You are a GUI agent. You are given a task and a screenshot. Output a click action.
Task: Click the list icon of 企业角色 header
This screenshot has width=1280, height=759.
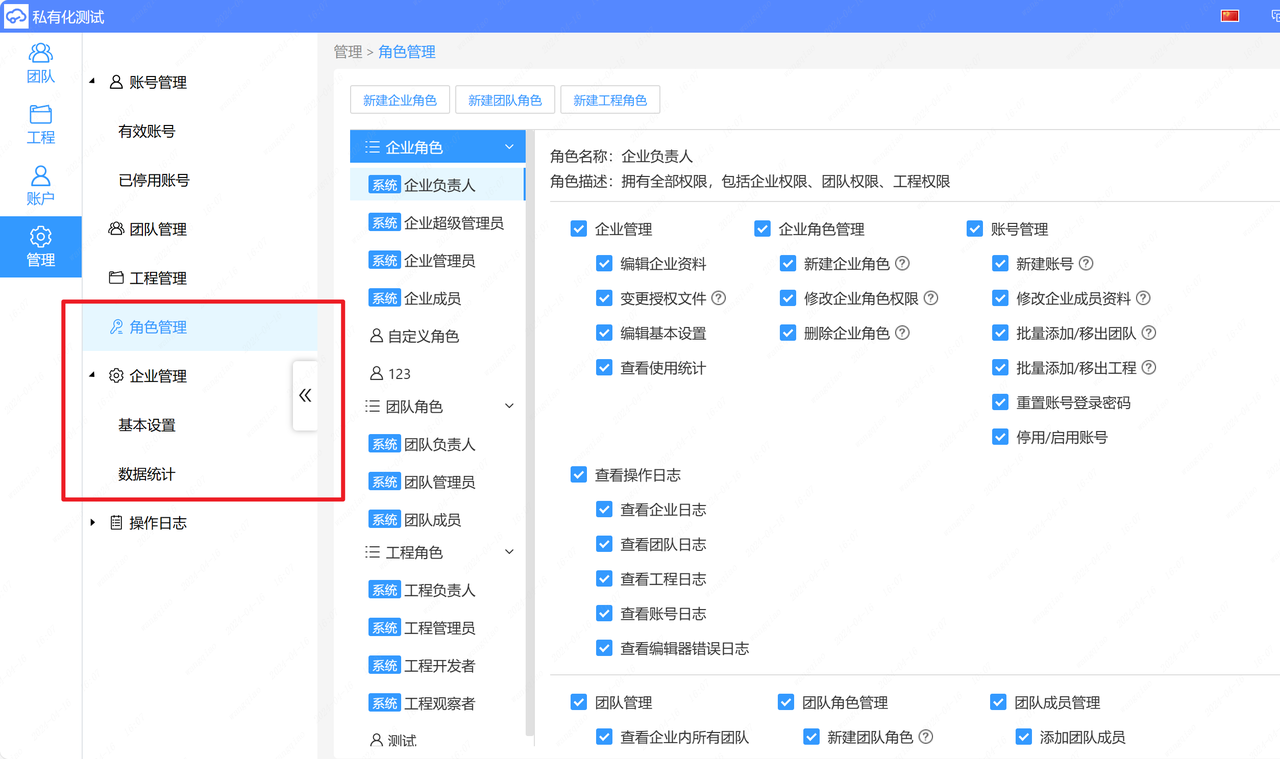(x=372, y=147)
